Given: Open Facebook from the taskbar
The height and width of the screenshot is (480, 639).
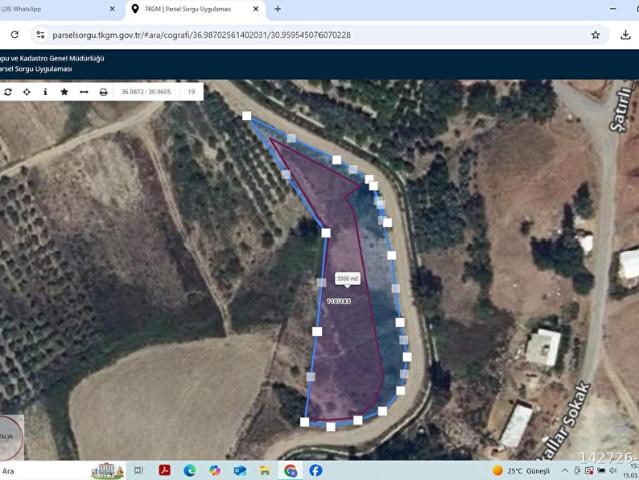Looking at the screenshot, I should [315, 470].
